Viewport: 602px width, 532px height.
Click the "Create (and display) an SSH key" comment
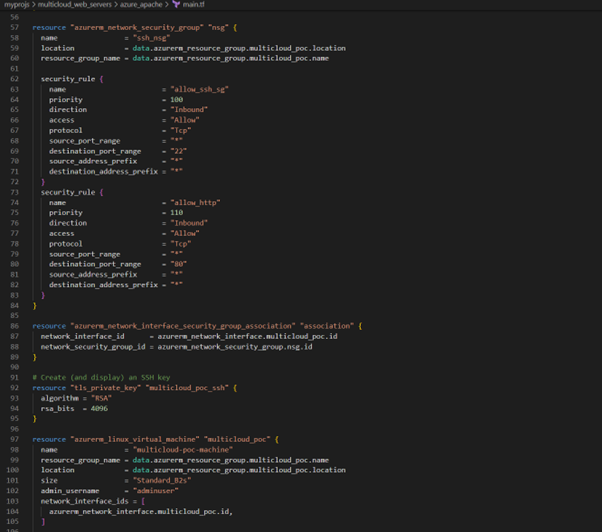pos(100,377)
